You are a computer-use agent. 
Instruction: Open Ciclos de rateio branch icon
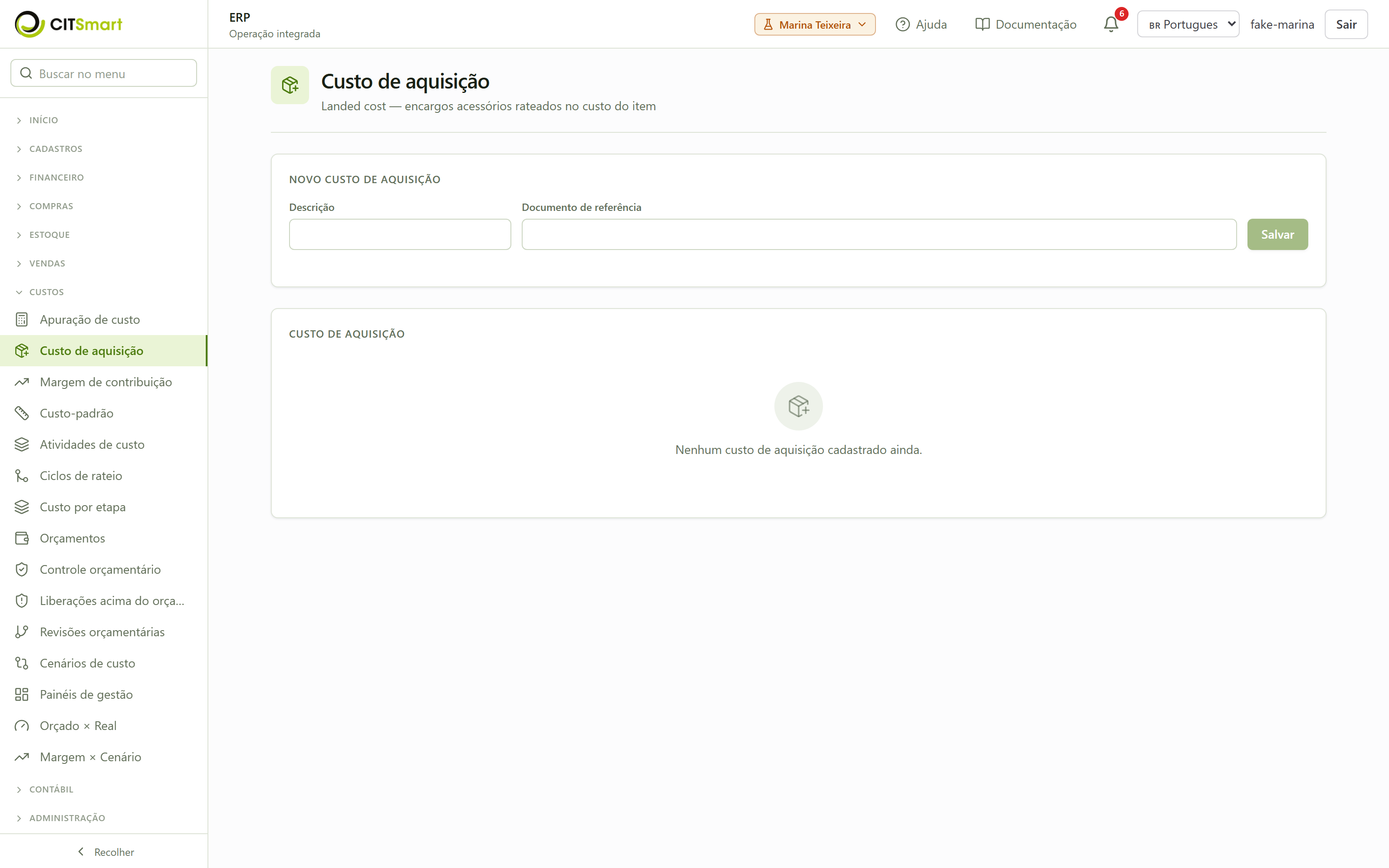(22, 476)
